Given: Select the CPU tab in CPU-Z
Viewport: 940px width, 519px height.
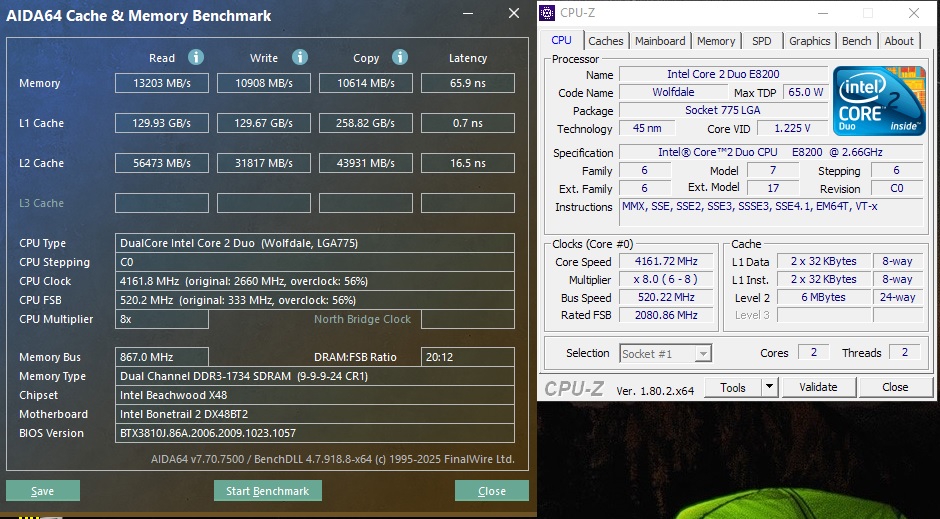Looking at the screenshot, I should click(x=561, y=40).
